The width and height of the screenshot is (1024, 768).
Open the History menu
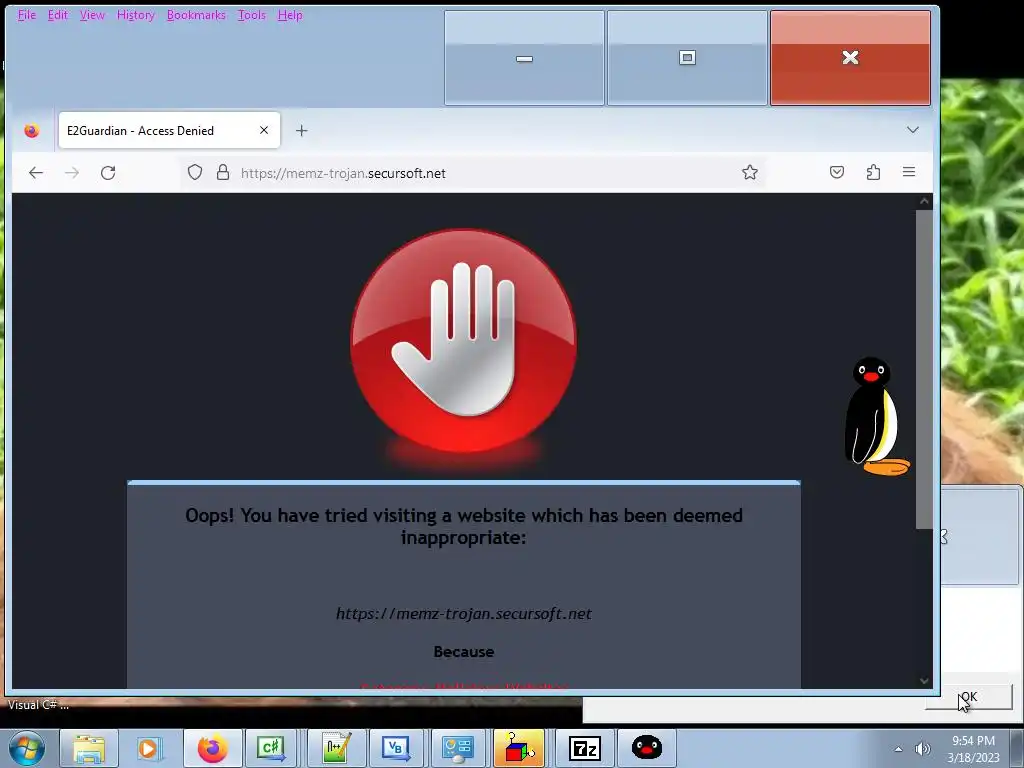click(x=136, y=15)
